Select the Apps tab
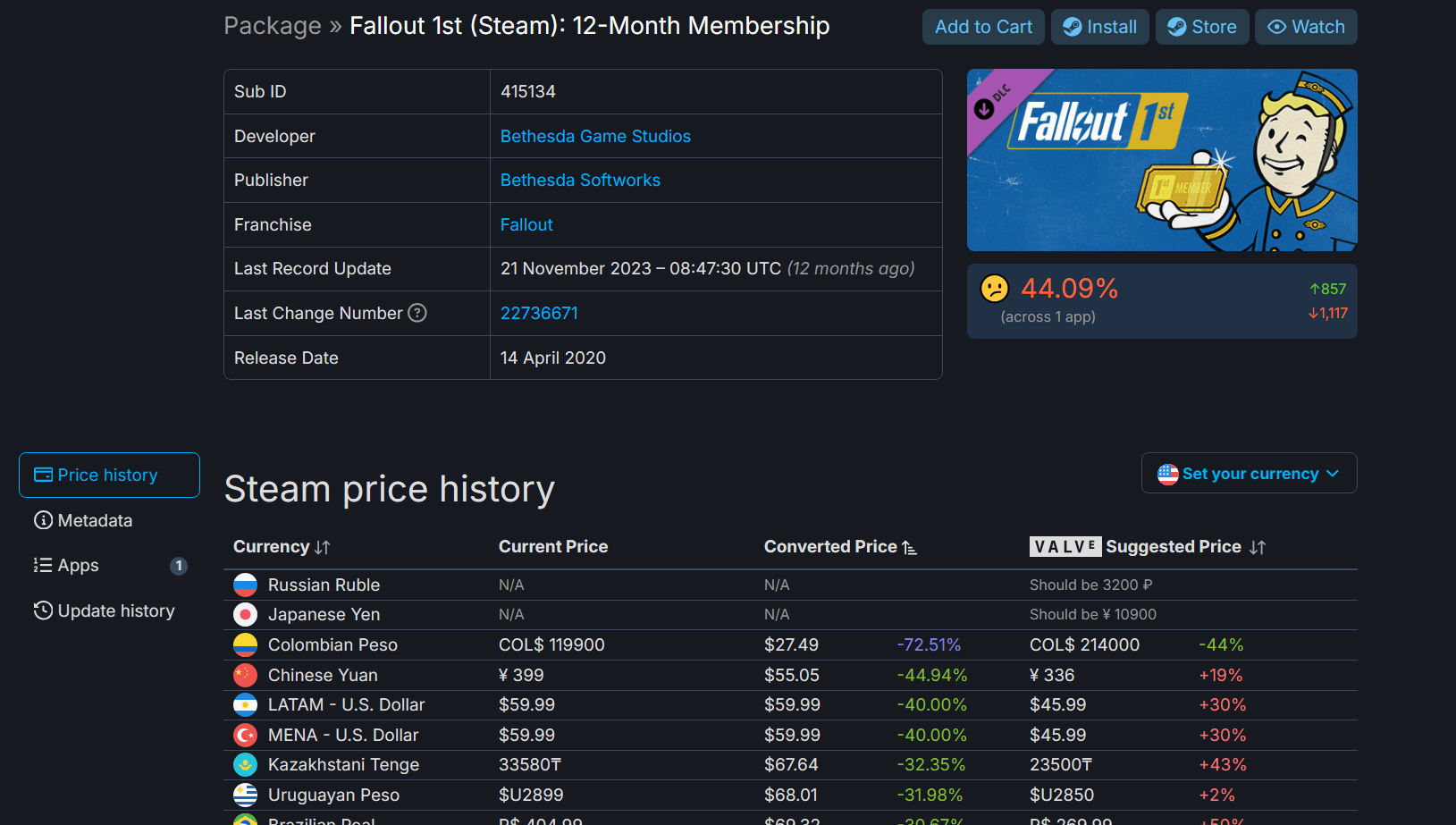Screen dimensions: 1456x825 tap(109, 565)
